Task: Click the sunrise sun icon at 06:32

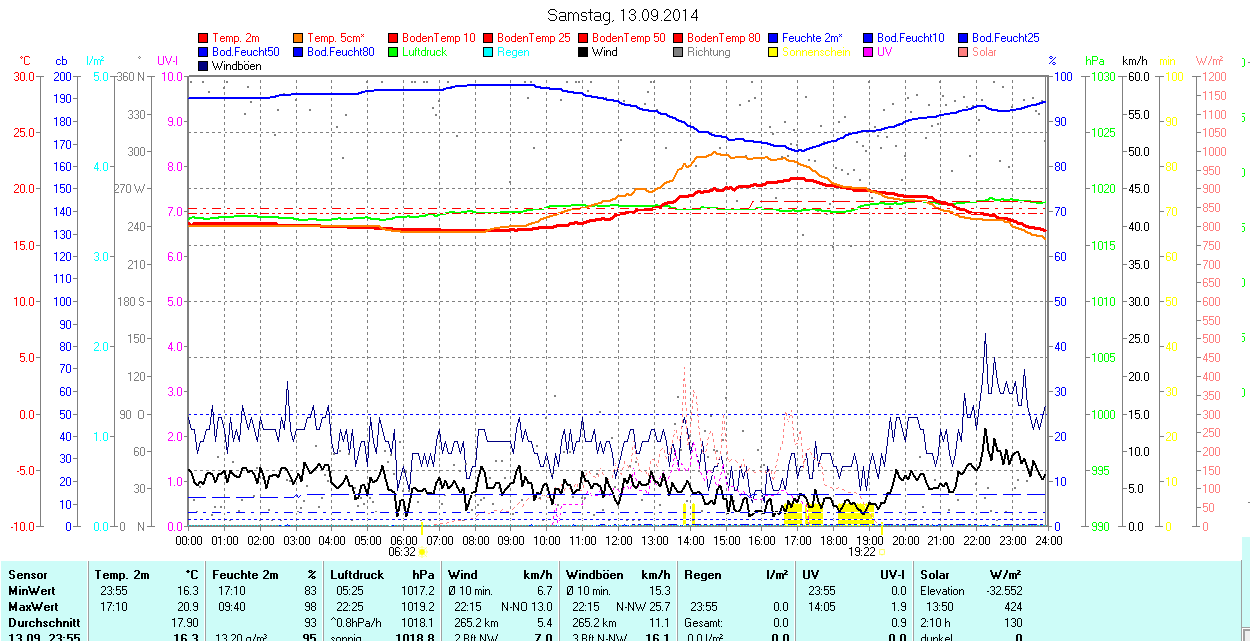Action: click(422, 551)
